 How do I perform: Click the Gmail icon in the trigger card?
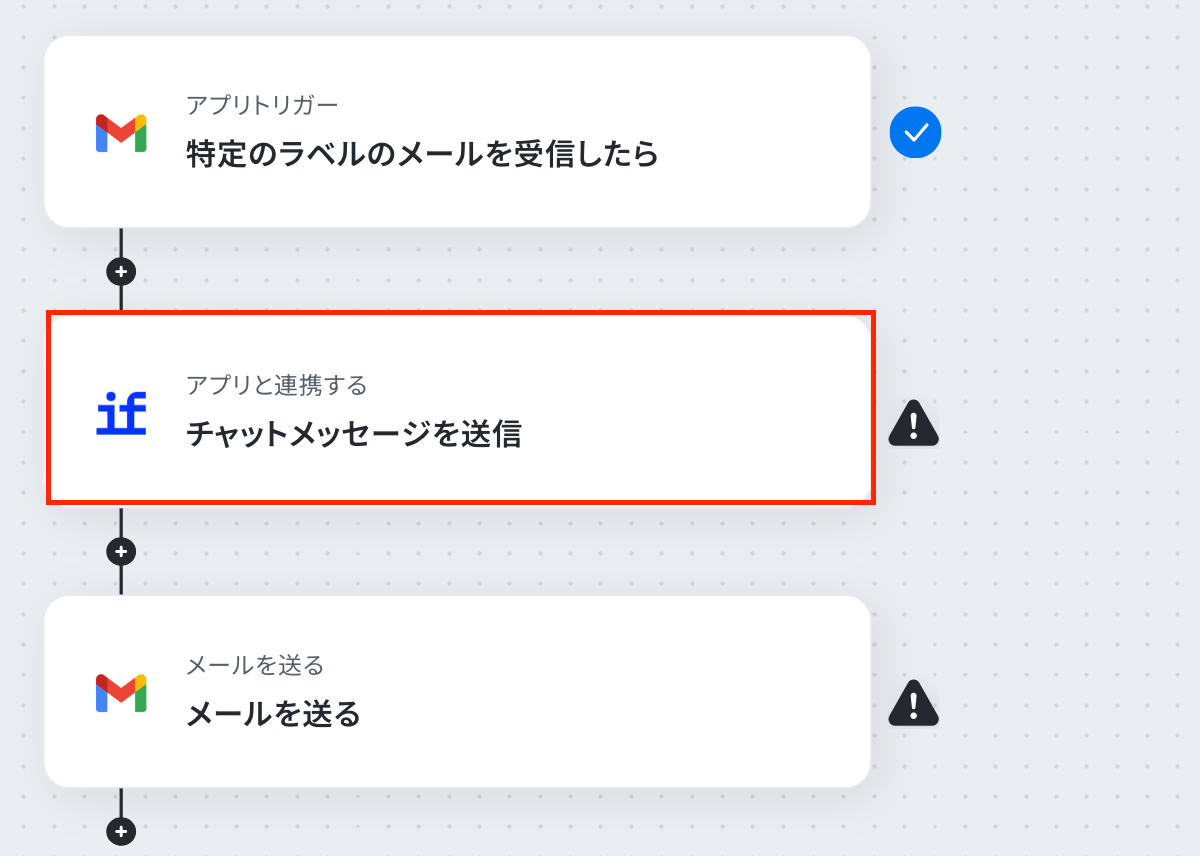point(121,133)
